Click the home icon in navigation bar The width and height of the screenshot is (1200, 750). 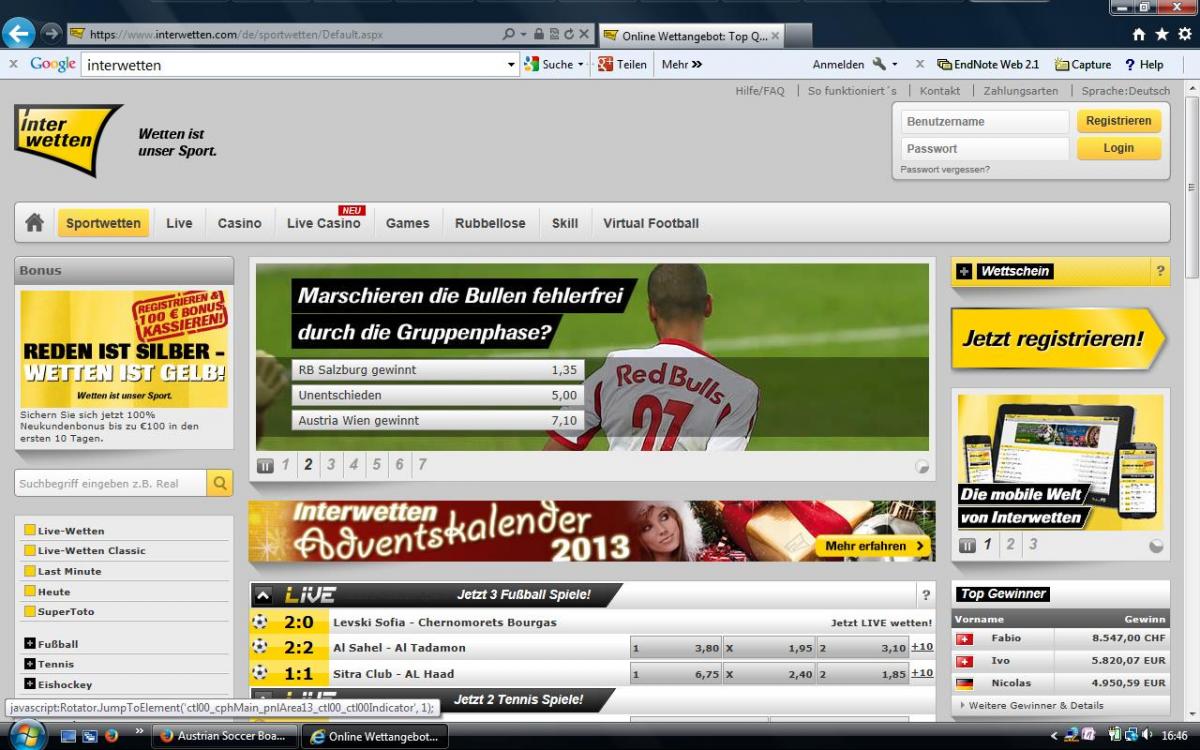[35, 223]
